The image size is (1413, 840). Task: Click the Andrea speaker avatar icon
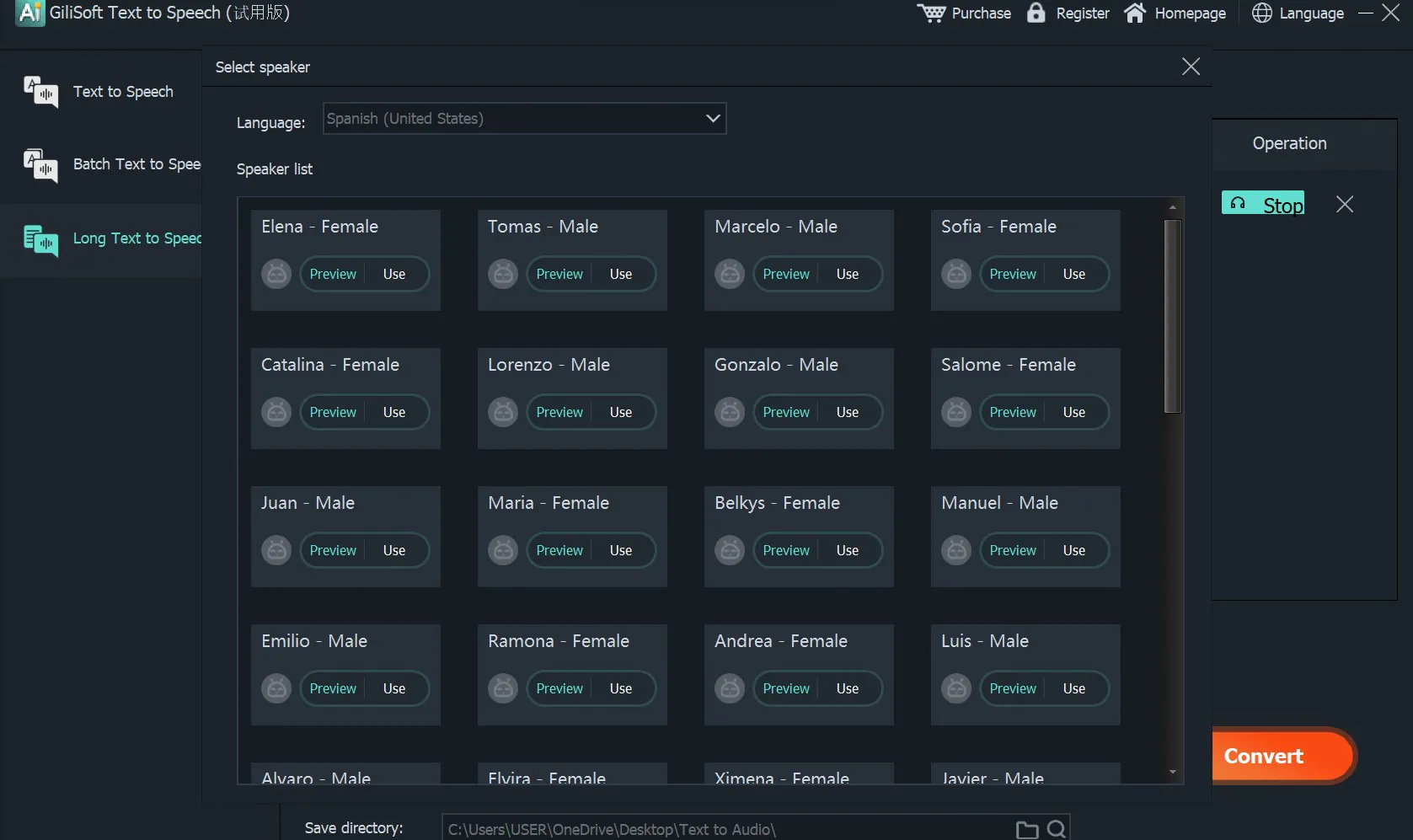tap(730, 688)
